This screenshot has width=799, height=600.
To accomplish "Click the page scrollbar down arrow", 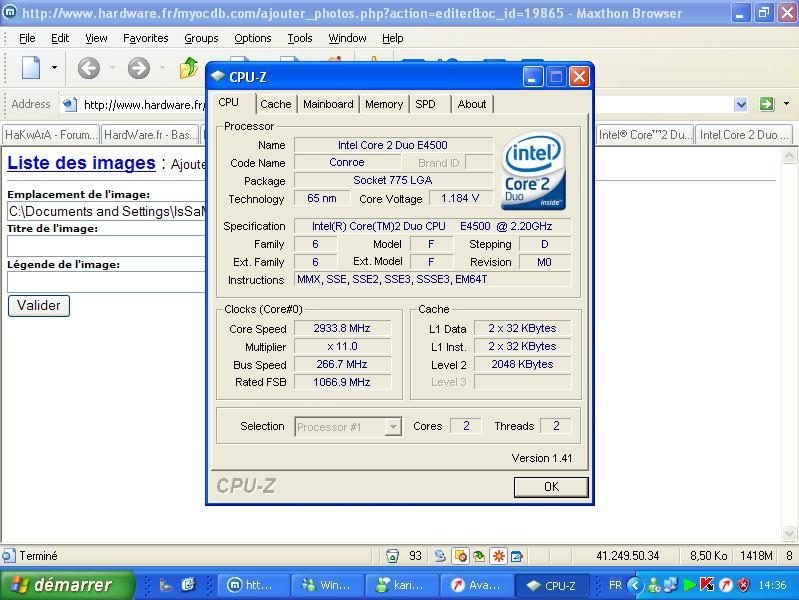I will [x=789, y=534].
